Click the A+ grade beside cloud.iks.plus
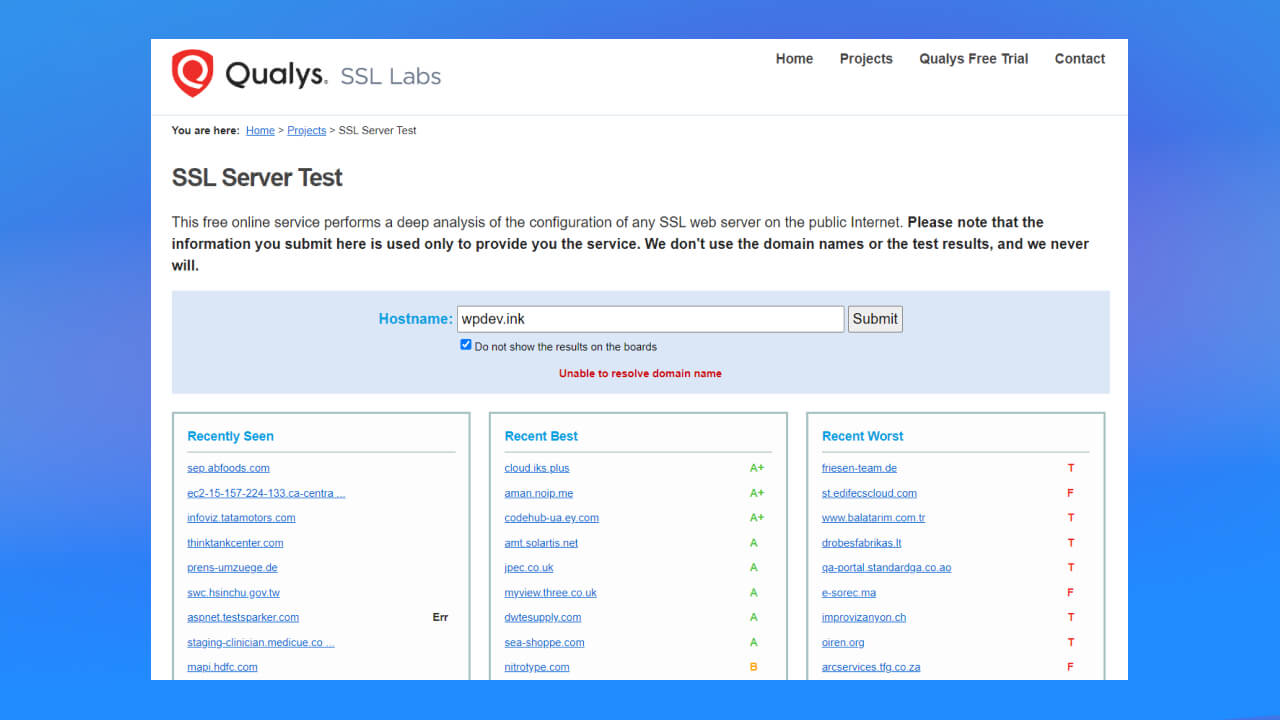 [x=757, y=468]
